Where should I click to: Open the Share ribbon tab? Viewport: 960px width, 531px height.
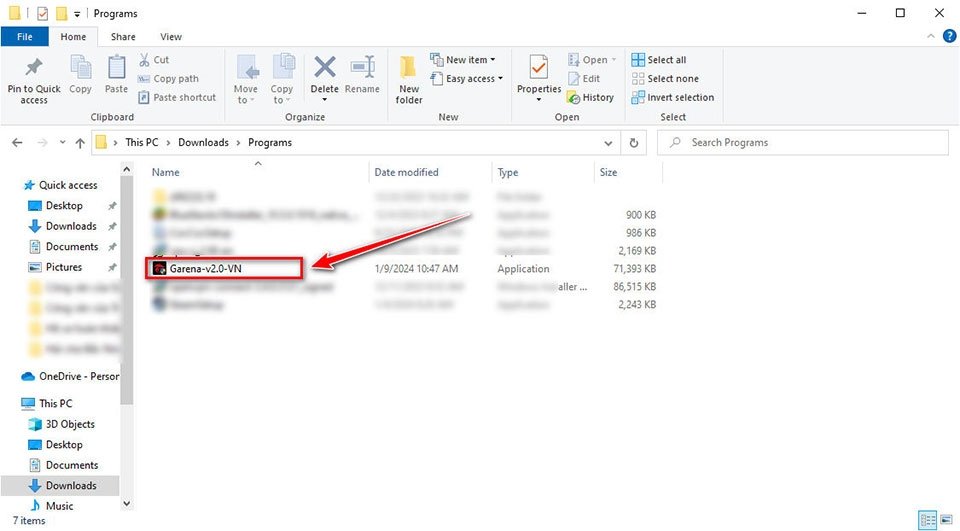tap(123, 37)
